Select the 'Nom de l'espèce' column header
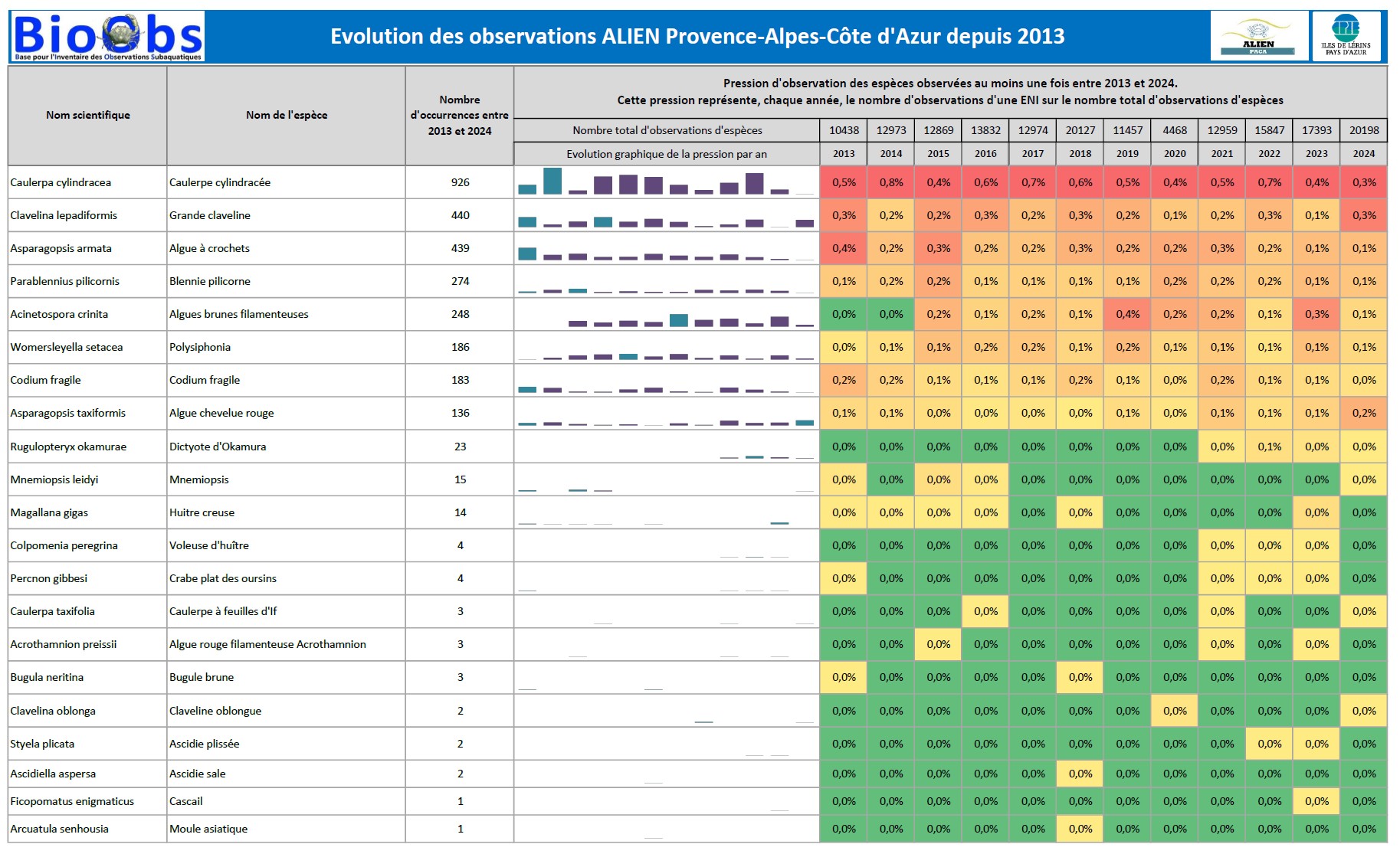 (287, 116)
